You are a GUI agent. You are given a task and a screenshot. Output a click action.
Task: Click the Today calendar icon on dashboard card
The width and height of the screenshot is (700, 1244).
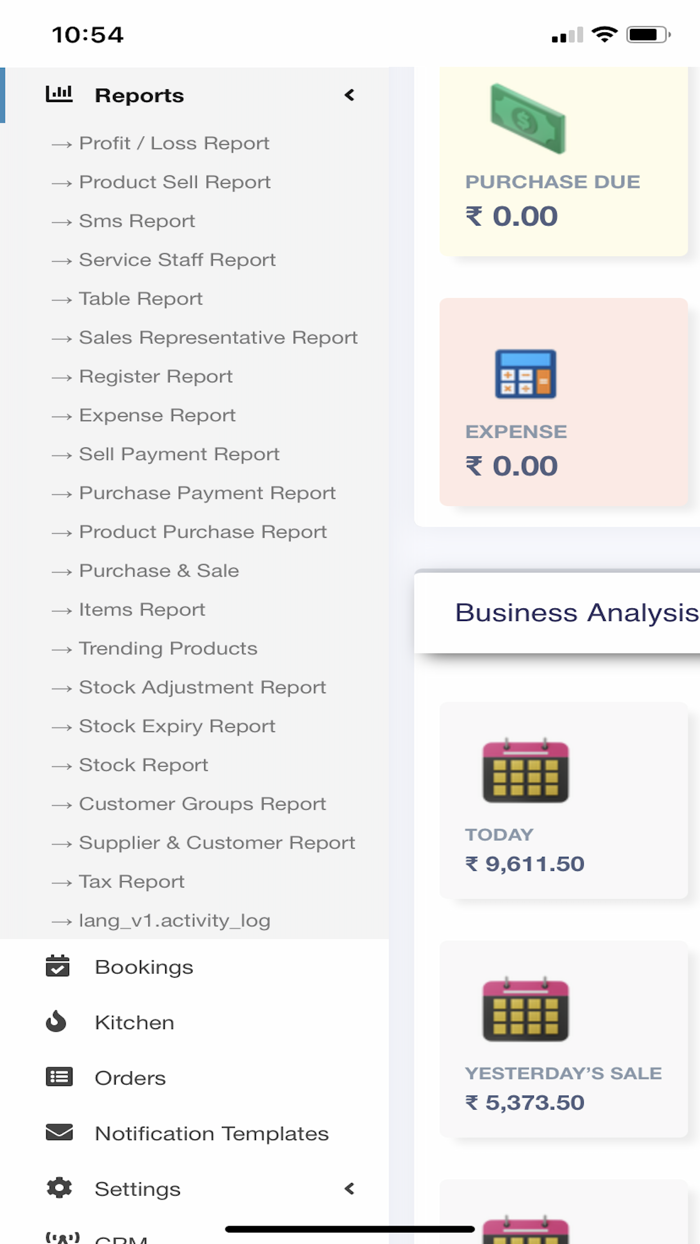tap(525, 770)
